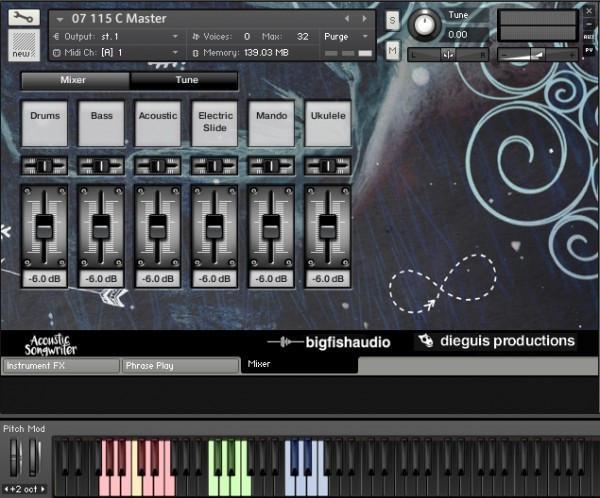Play a blue highlighted piano key

291,485
